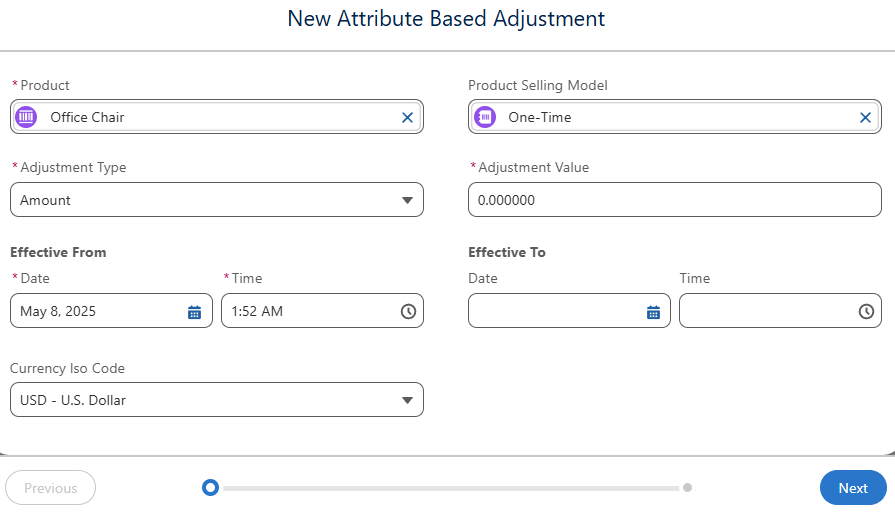Go to the Next step
The width and height of the screenshot is (895, 513).
coord(853,488)
